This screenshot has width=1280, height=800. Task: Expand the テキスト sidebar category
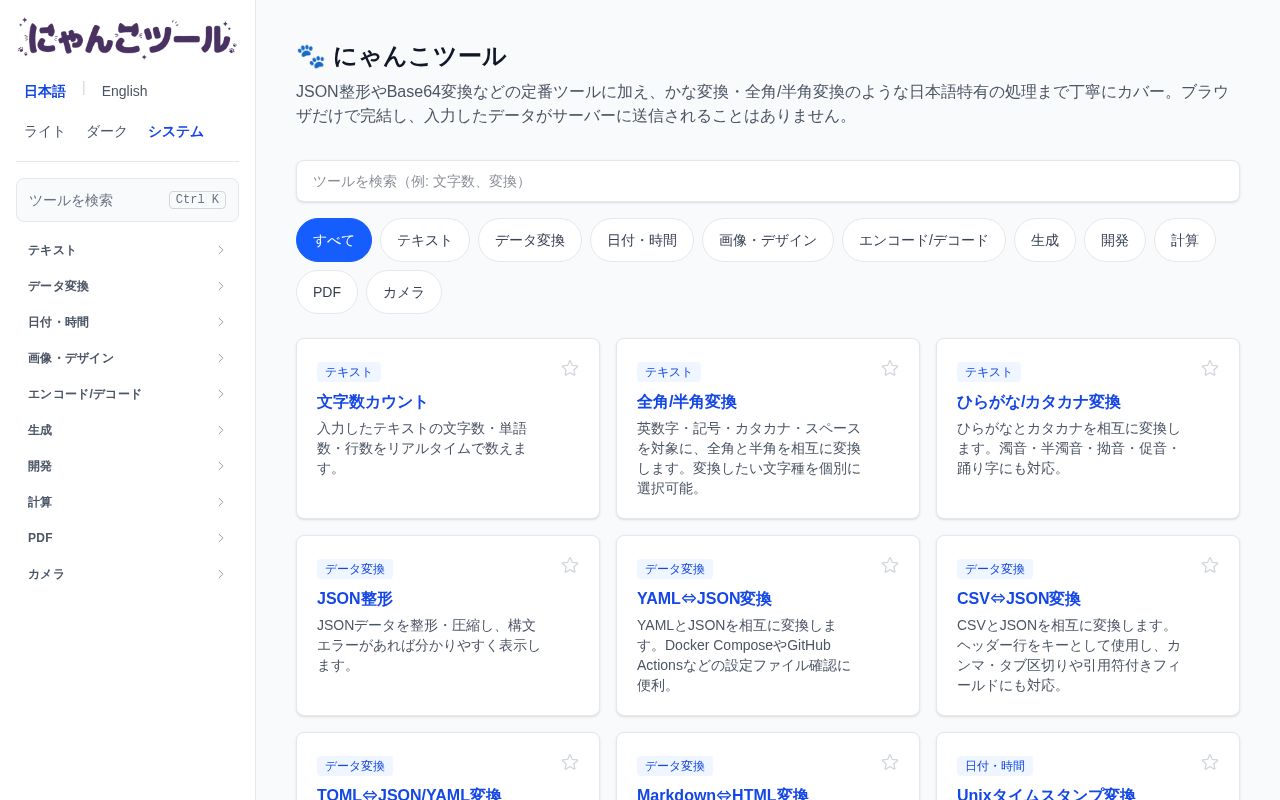pyautogui.click(x=127, y=250)
